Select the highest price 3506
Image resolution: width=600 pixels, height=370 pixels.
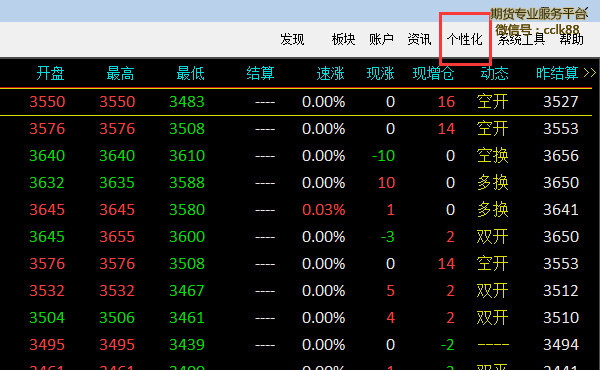pos(117,318)
